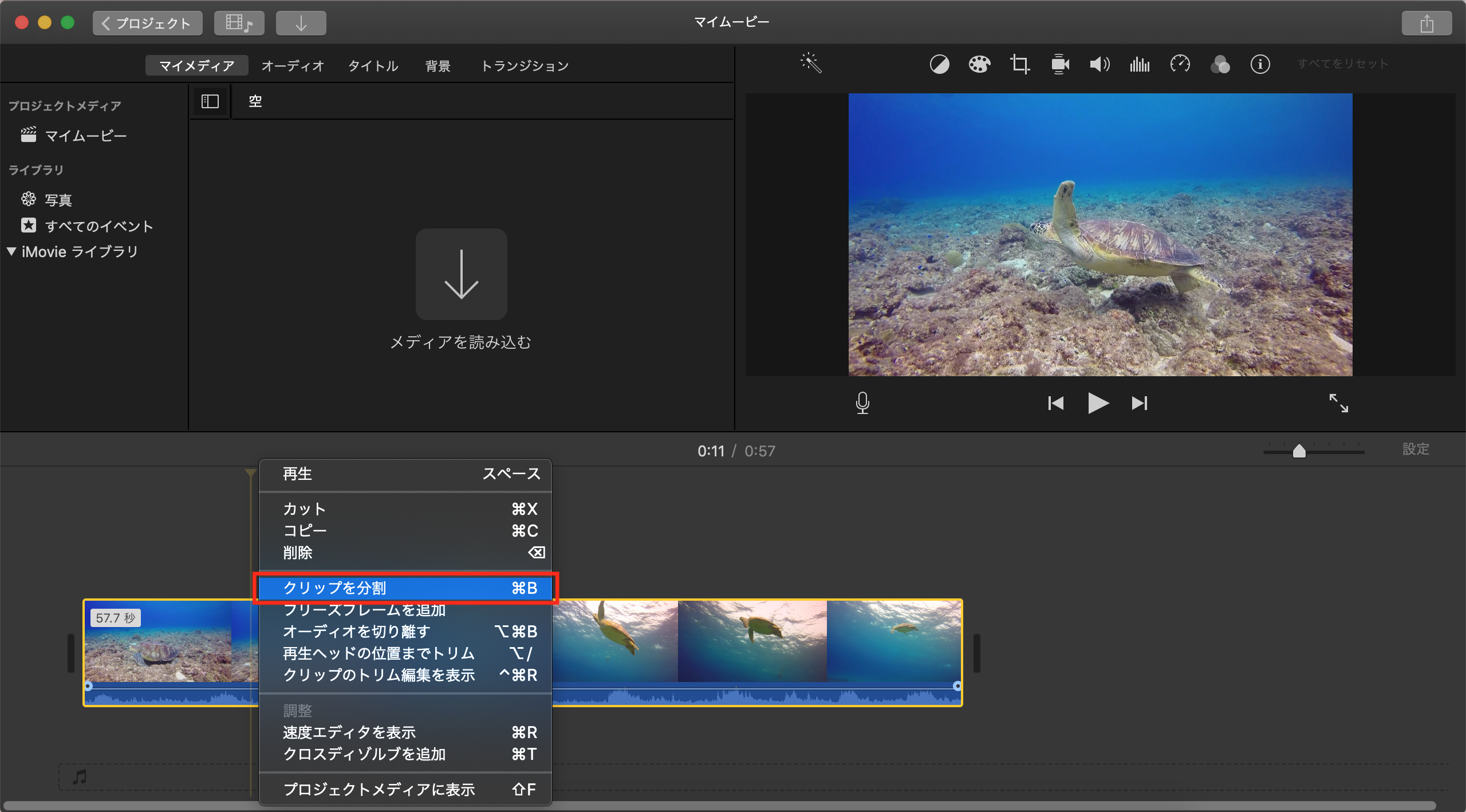Collapse the iMovie ライブラリ disclosure triangle
The image size is (1466, 812).
(11, 251)
